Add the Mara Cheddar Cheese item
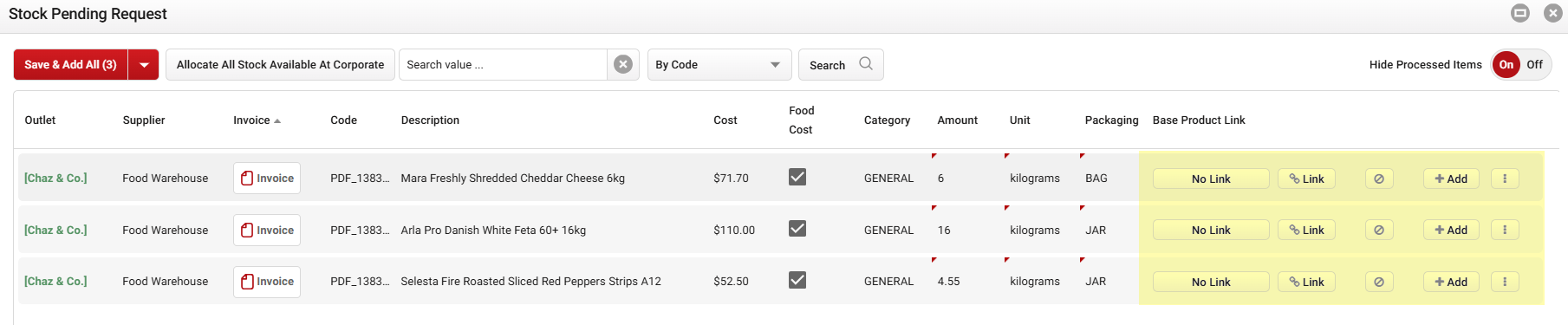This screenshot has width=1568, height=325. tap(1451, 179)
